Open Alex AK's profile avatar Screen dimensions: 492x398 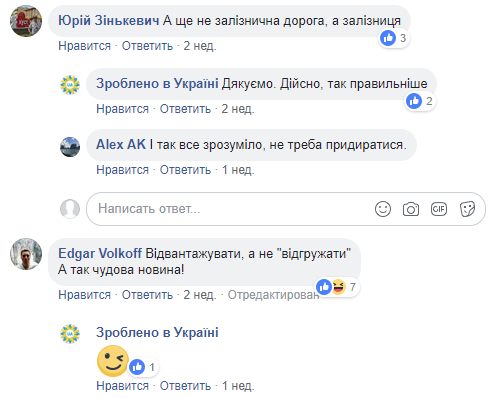tap(70, 147)
